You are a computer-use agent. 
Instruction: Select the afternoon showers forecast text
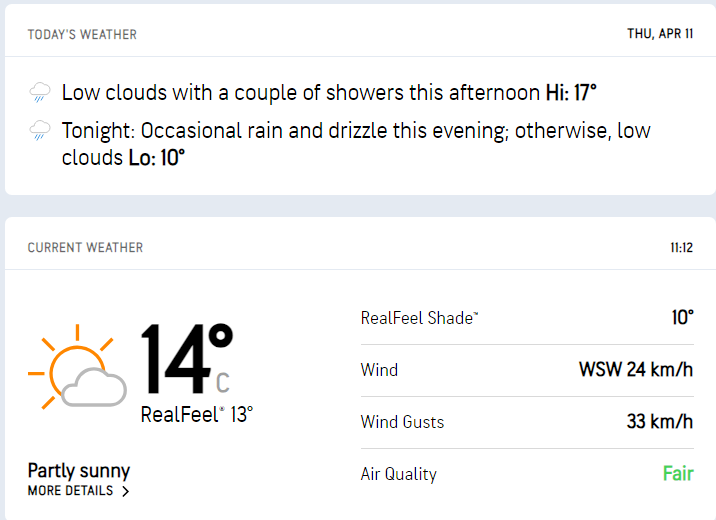(x=300, y=93)
